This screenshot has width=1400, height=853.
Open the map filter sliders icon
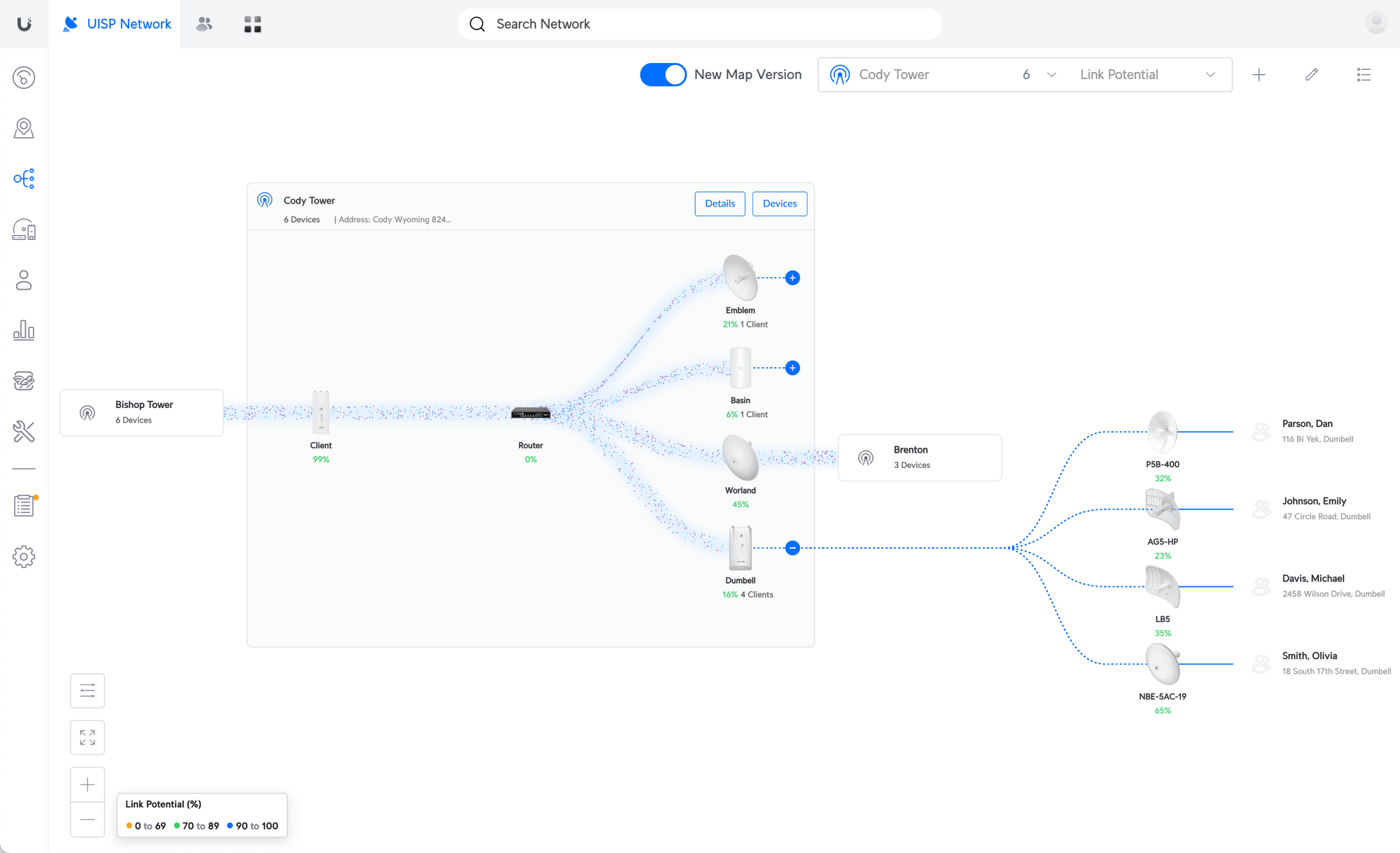tap(87, 691)
